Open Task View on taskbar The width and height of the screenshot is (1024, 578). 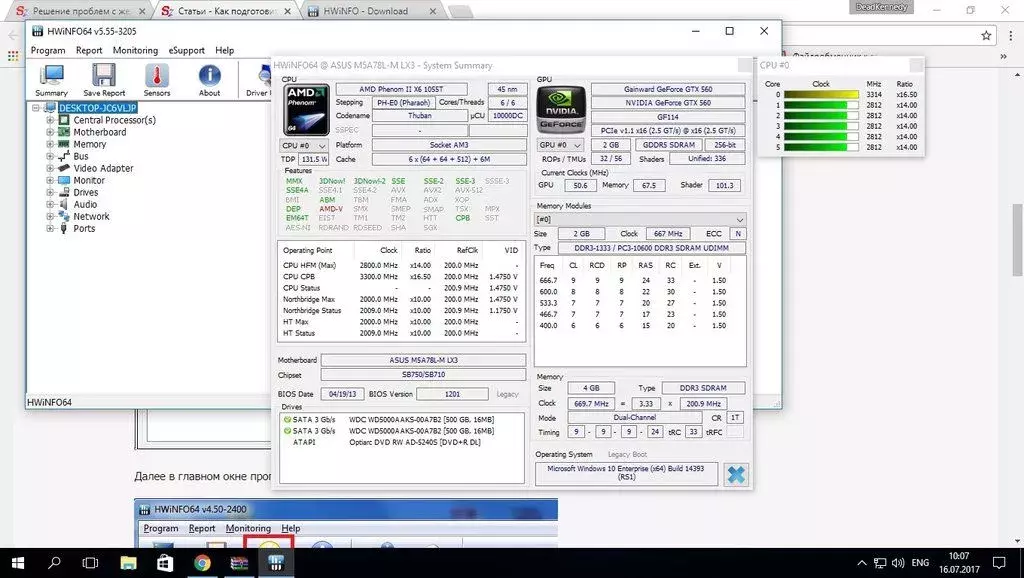click(x=91, y=563)
